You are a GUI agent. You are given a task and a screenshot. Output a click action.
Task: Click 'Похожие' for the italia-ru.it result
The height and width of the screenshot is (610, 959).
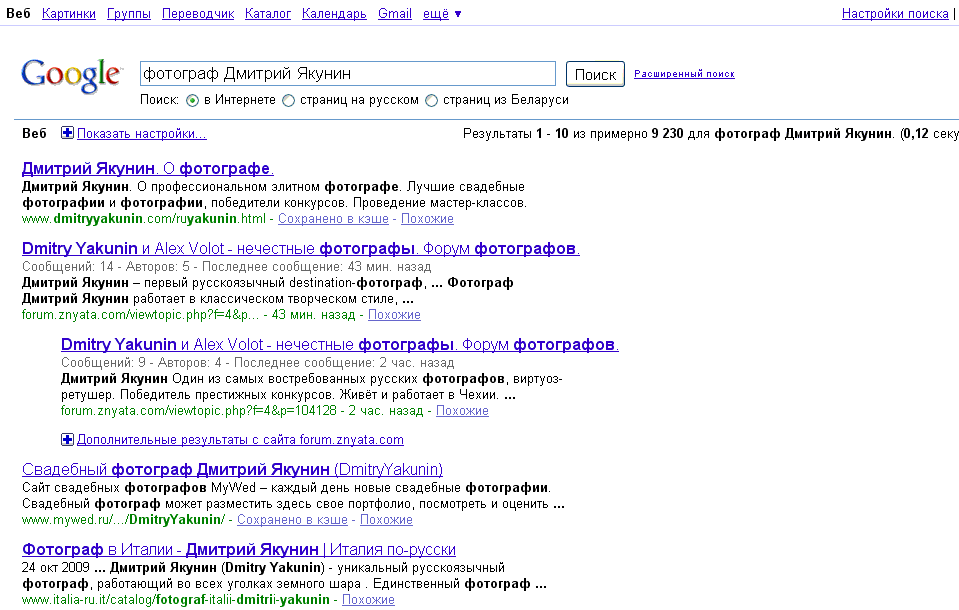(x=368, y=600)
